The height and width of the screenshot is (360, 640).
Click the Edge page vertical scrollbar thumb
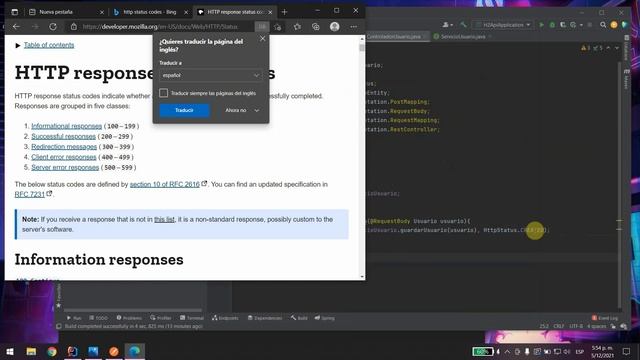pyautogui.click(x=362, y=48)
